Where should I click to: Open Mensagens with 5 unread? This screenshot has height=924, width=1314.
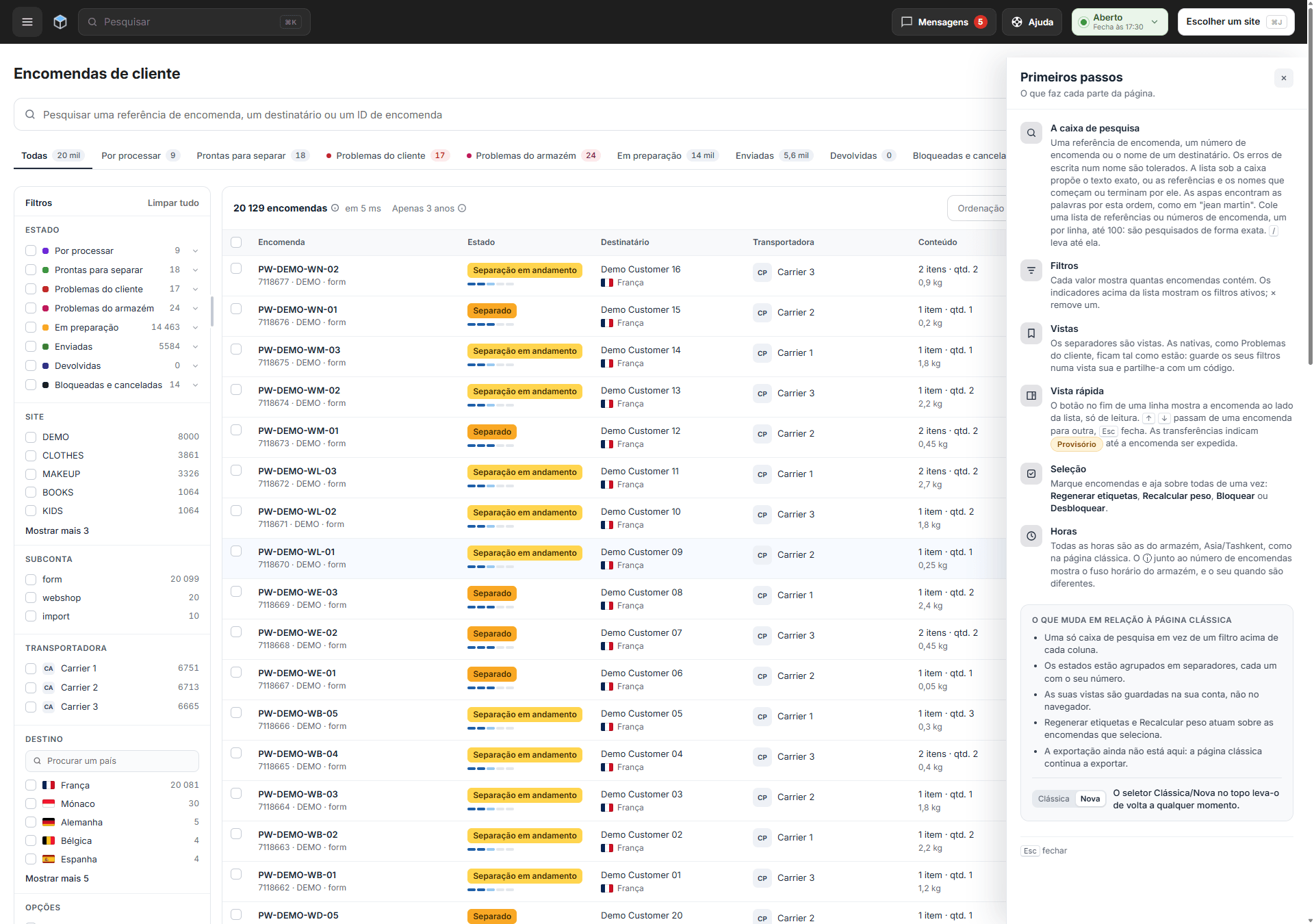(x=943, y=22)
